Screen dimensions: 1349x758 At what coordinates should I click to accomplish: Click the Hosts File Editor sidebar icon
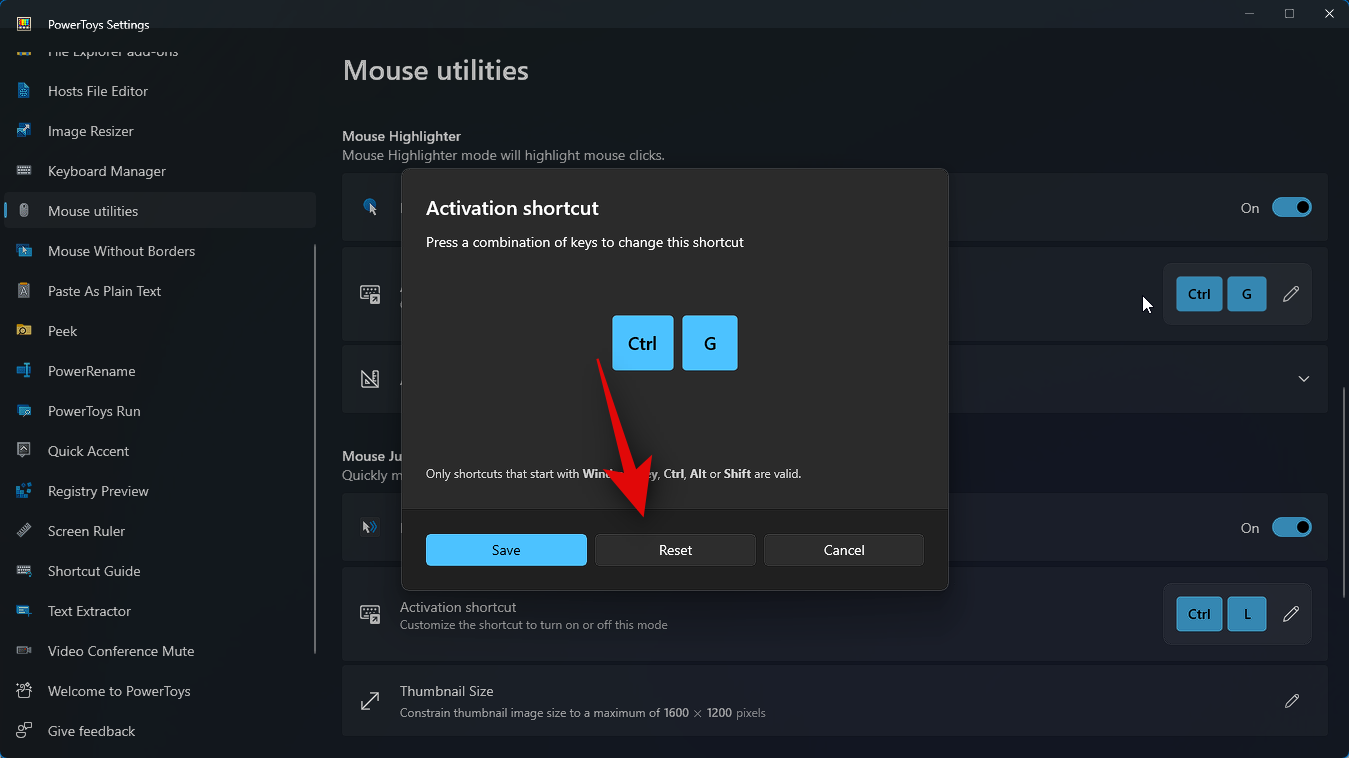point(25,91)
